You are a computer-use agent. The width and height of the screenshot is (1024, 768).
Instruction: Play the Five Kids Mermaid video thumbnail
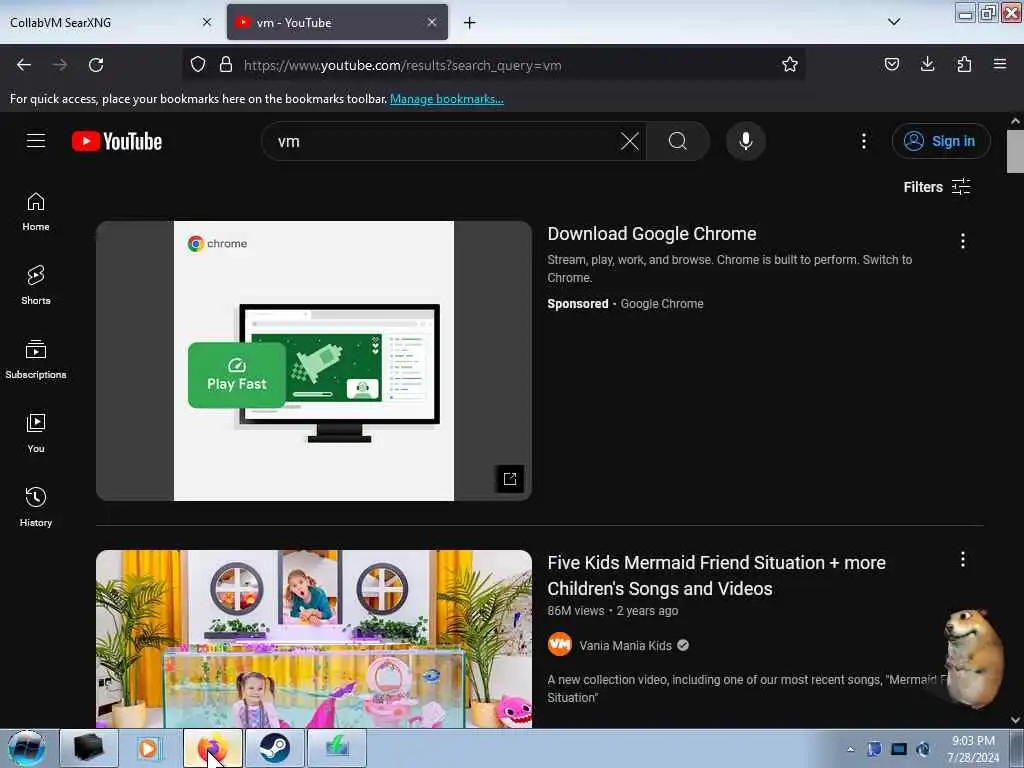[x=314, y=639]
